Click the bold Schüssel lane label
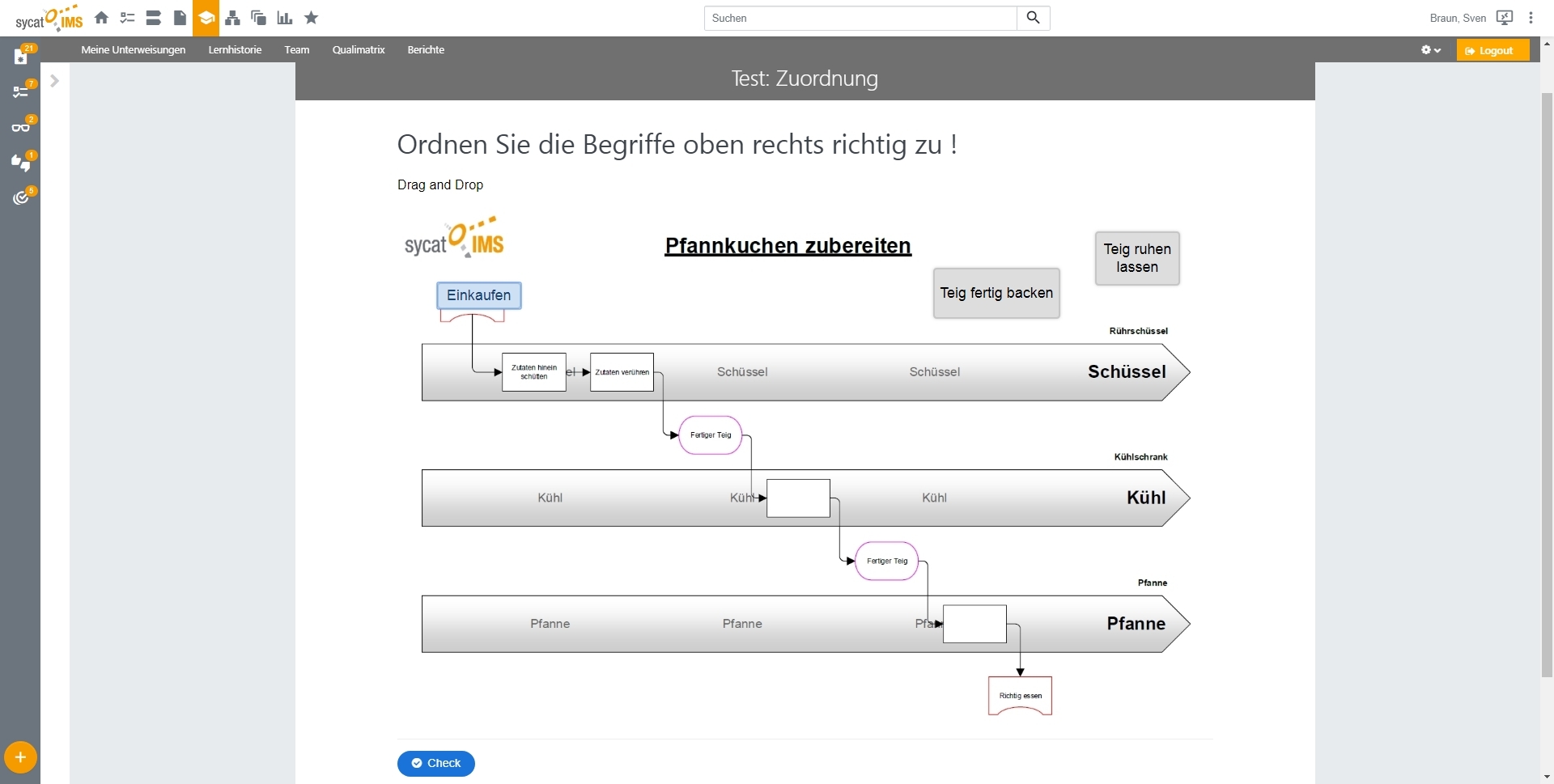 point(1127,371)
